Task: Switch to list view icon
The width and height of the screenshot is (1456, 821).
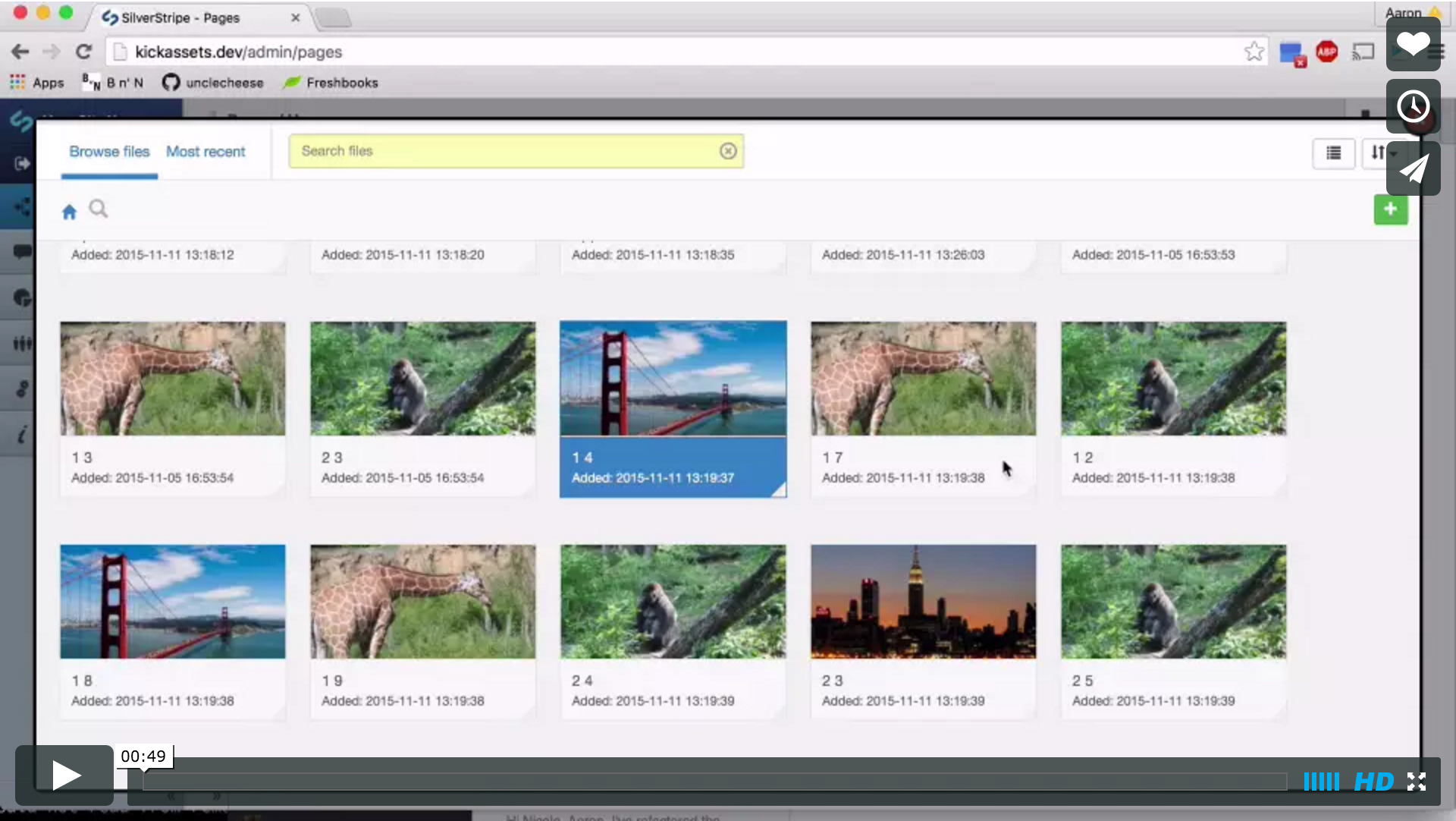Action: (x=1333, y=153)
